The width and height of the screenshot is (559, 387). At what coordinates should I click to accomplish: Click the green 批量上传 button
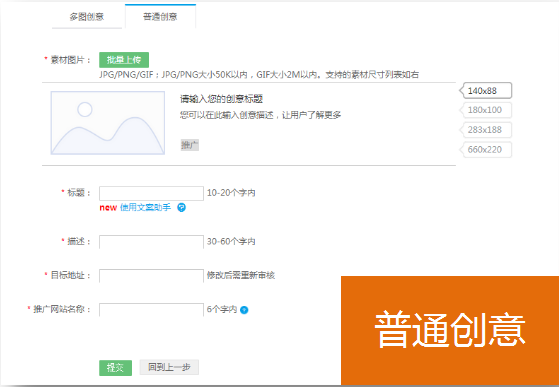coord(124,60)
